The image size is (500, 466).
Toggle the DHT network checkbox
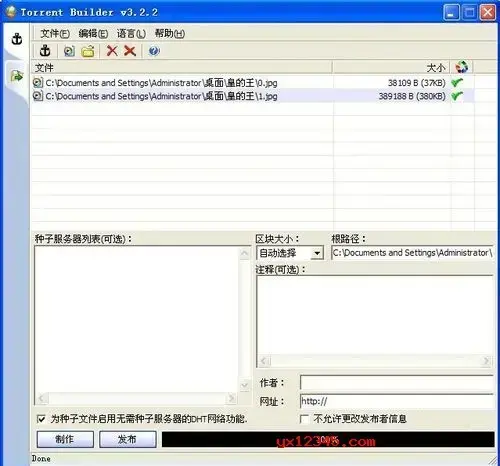click(x=41, y=419)
